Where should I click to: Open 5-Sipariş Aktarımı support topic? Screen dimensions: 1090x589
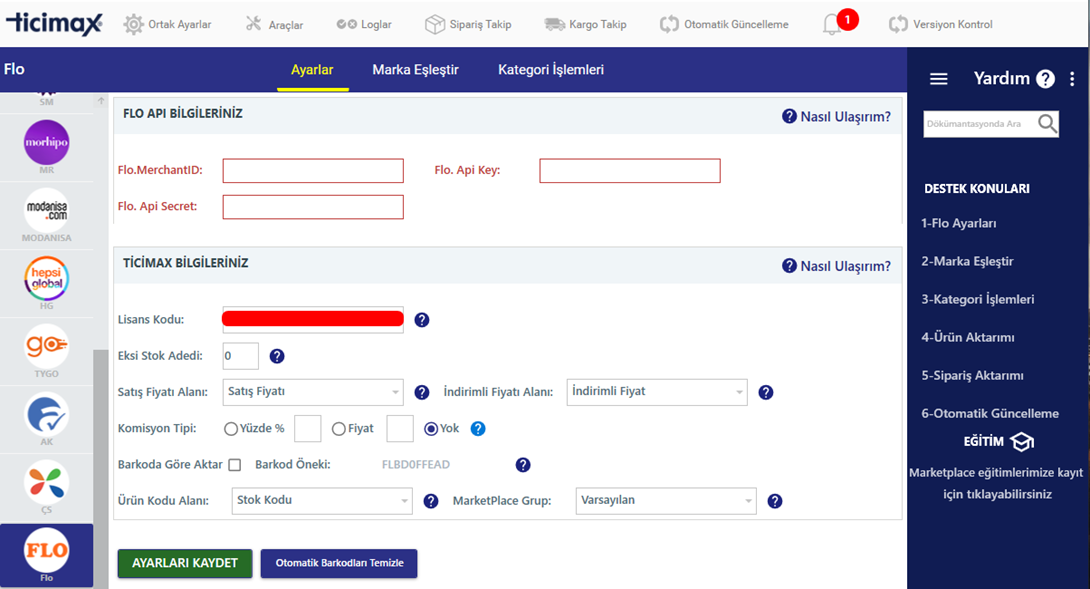coord(972,376)
